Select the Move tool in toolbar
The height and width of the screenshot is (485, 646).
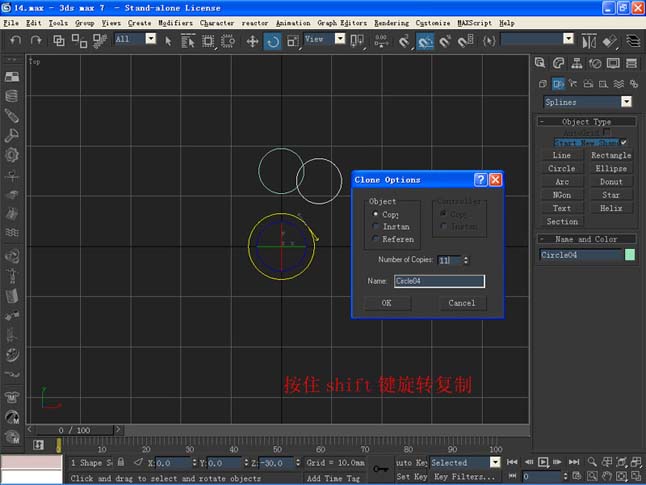[x=252, y=41]
